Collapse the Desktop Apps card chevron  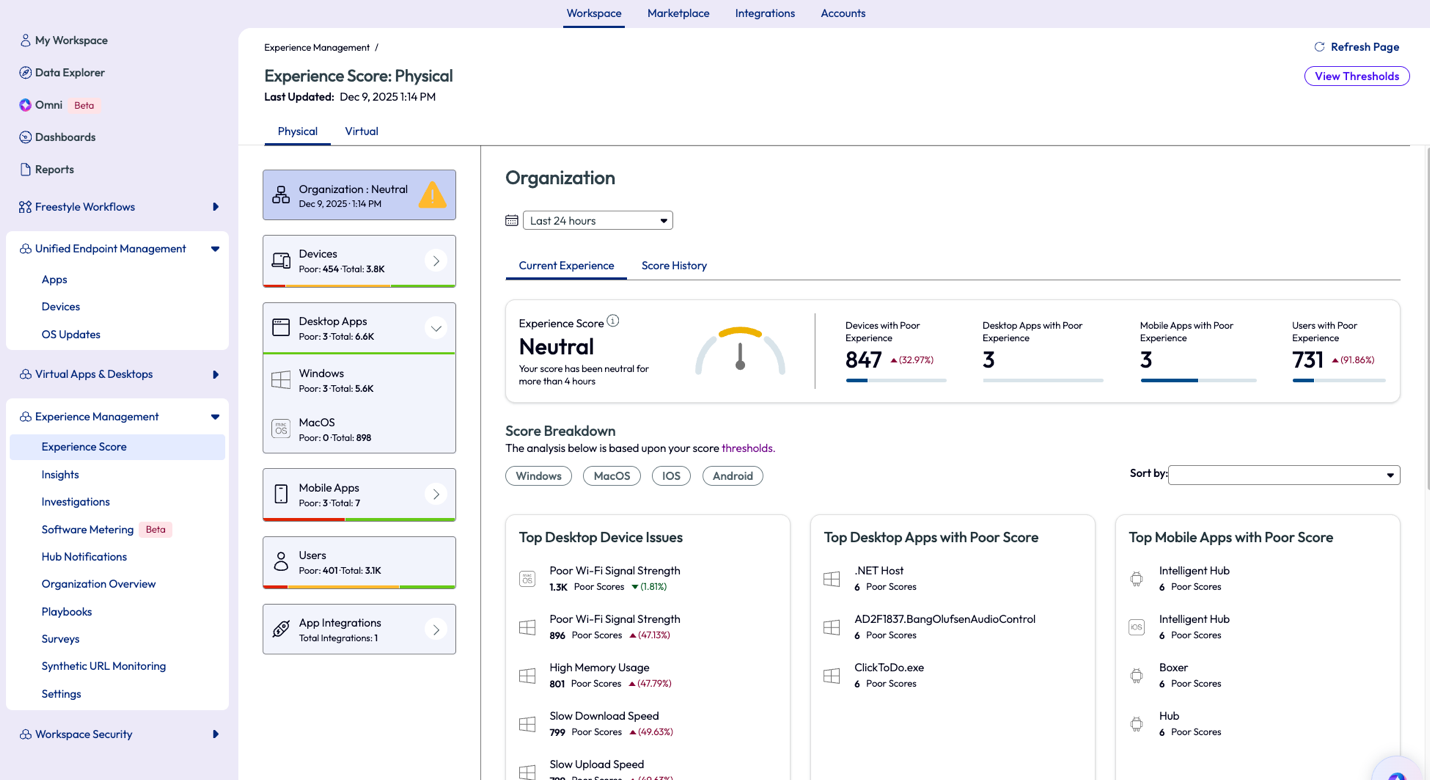tap(436, 328)
